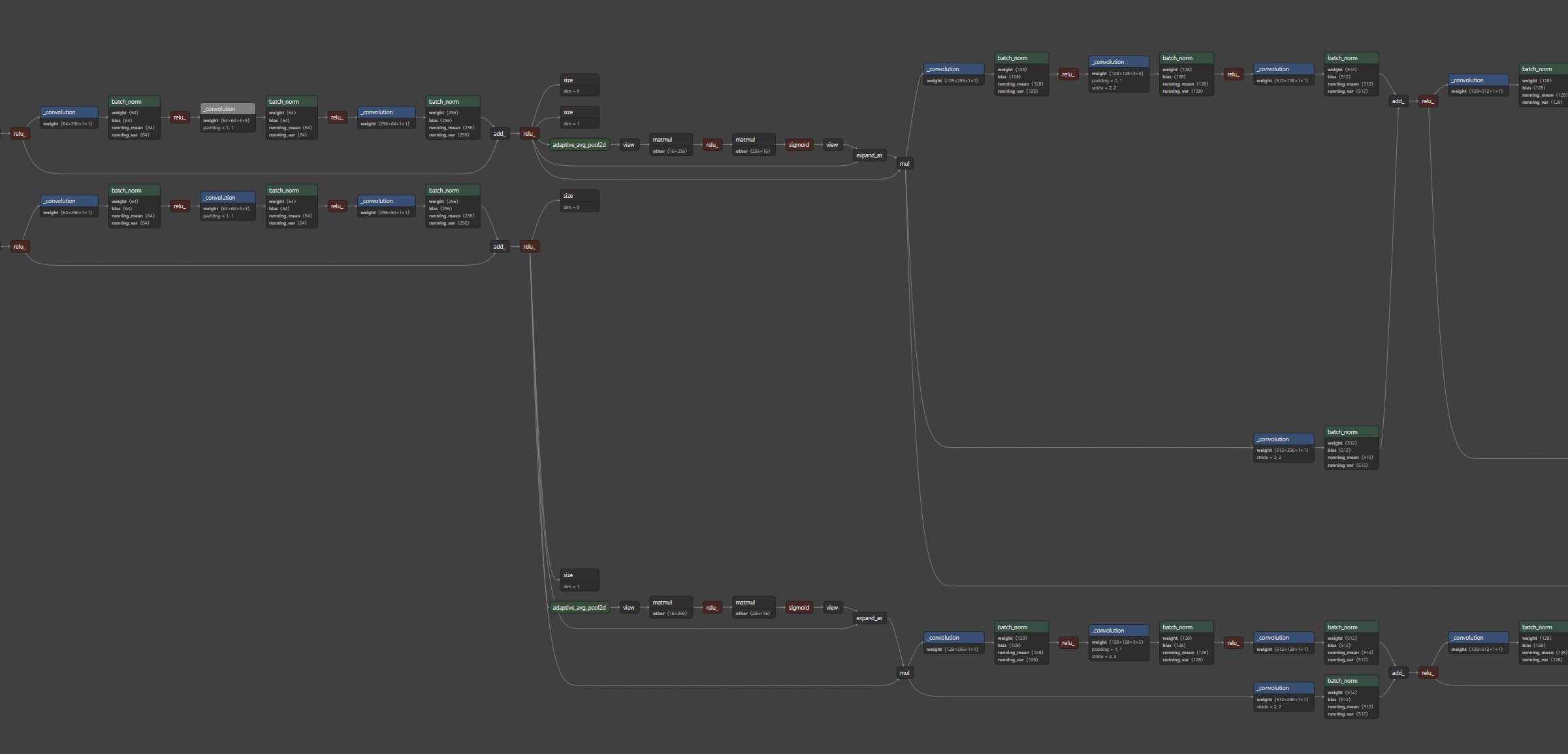Viewport: 1568px width, 754px height.
Task: Select the lower sigmoid node
Action: point(799,608)
